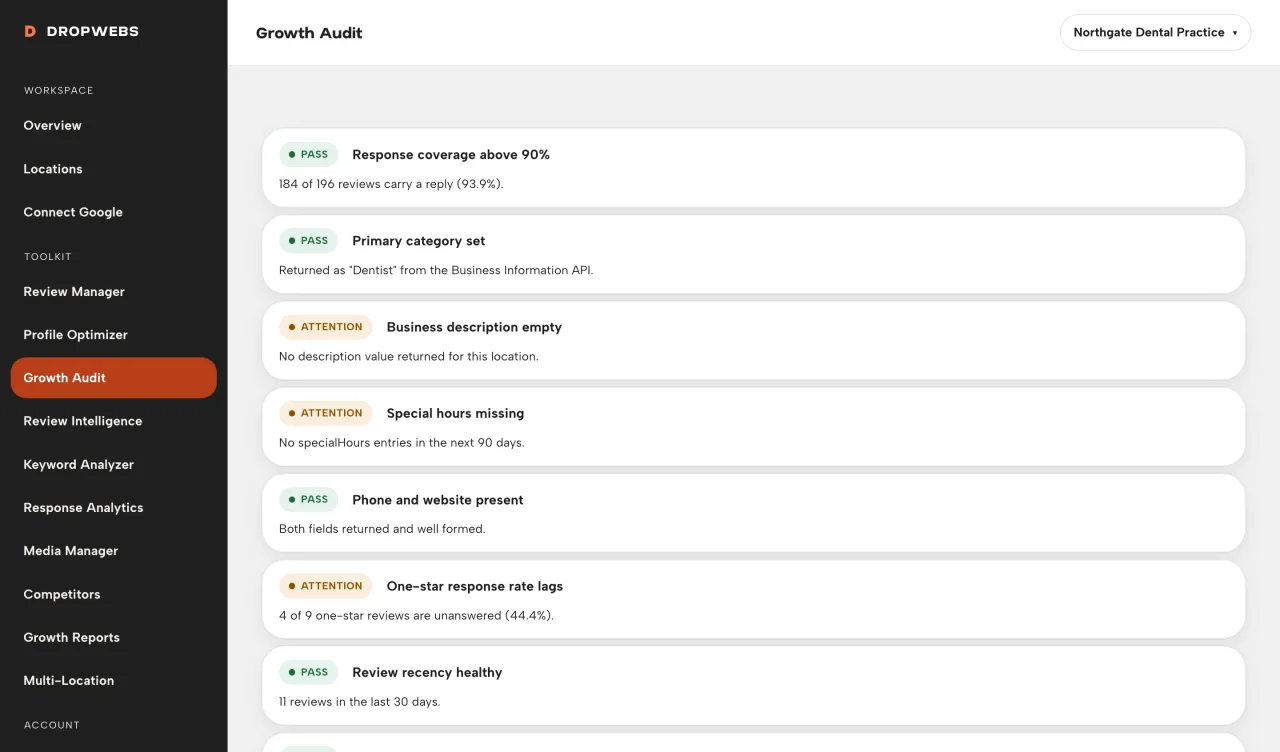This screenshot has width=1280, height=752.
Task: Click the PASS badge on Primary category set
Action: click(x=308, y=241)
